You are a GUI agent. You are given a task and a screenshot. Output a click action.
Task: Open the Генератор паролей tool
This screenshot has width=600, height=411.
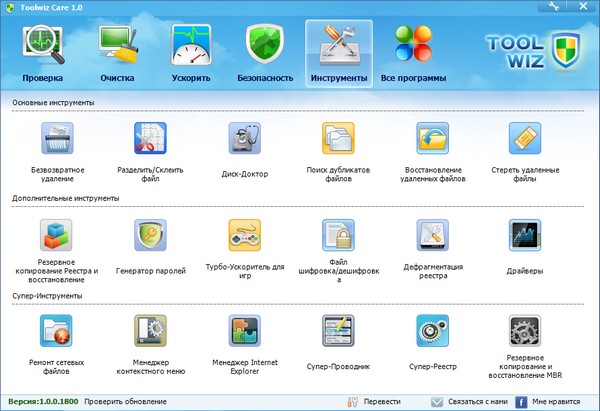pos(152,238)
